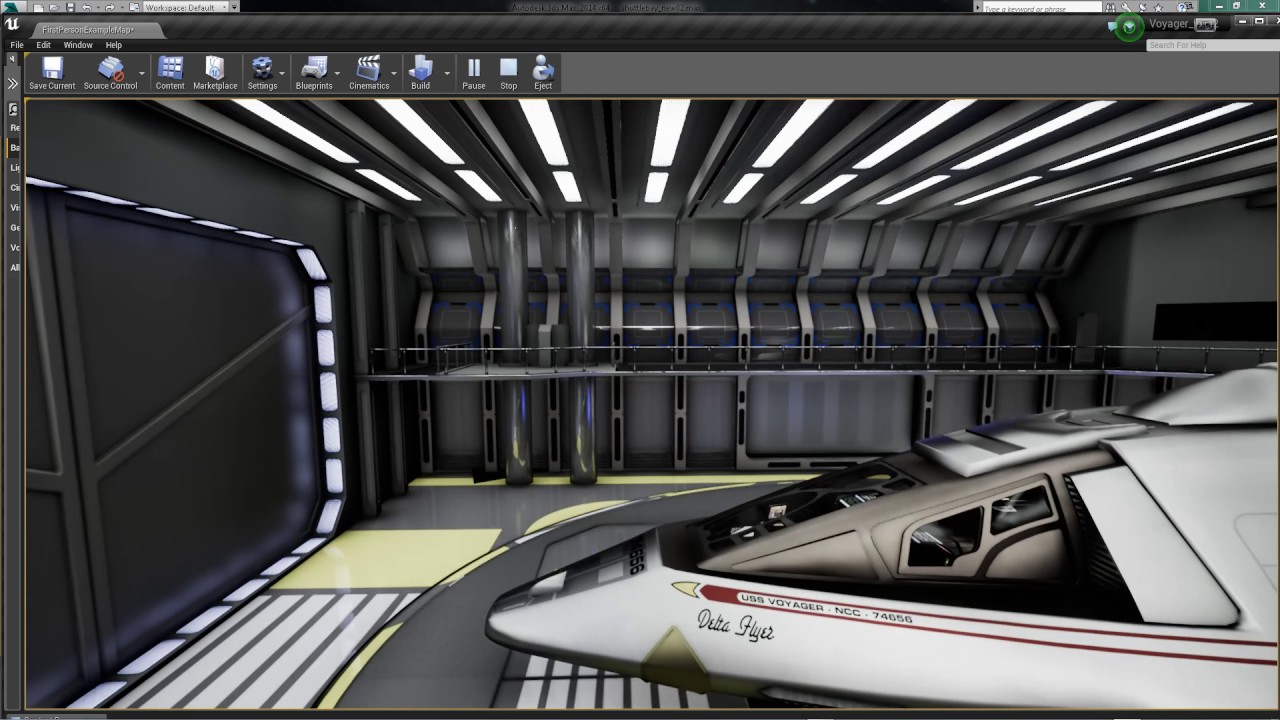Click the Modes panel search icon

[13, 108]
